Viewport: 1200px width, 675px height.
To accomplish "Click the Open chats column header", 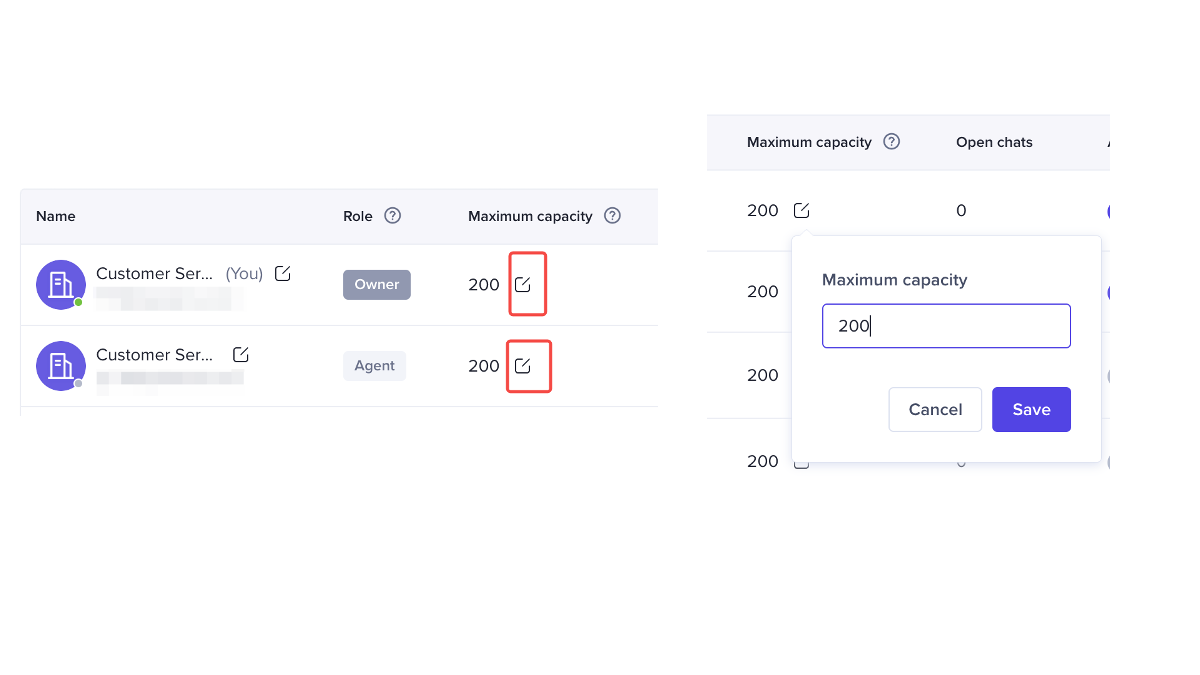I will tap(994, 142).
